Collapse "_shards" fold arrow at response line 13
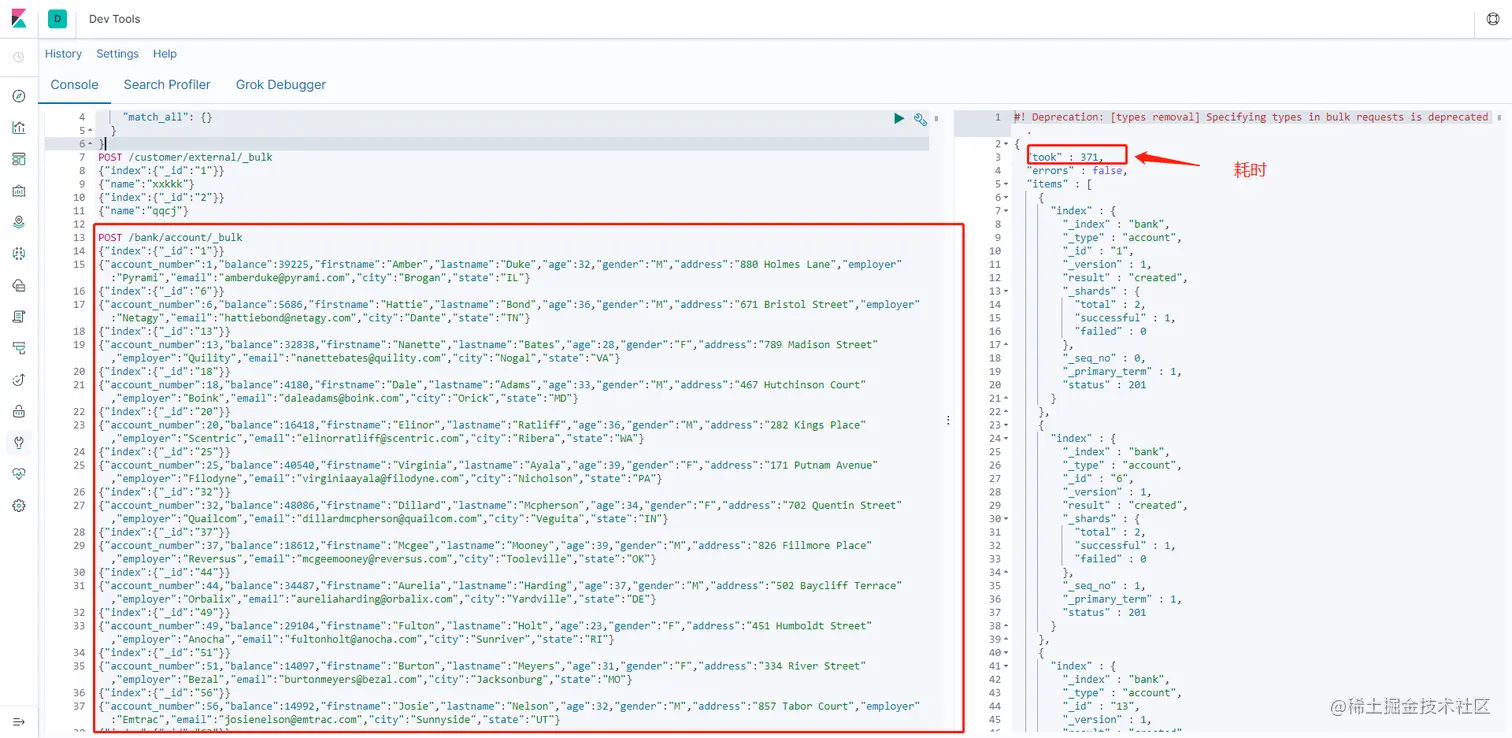 point(1007,291)
